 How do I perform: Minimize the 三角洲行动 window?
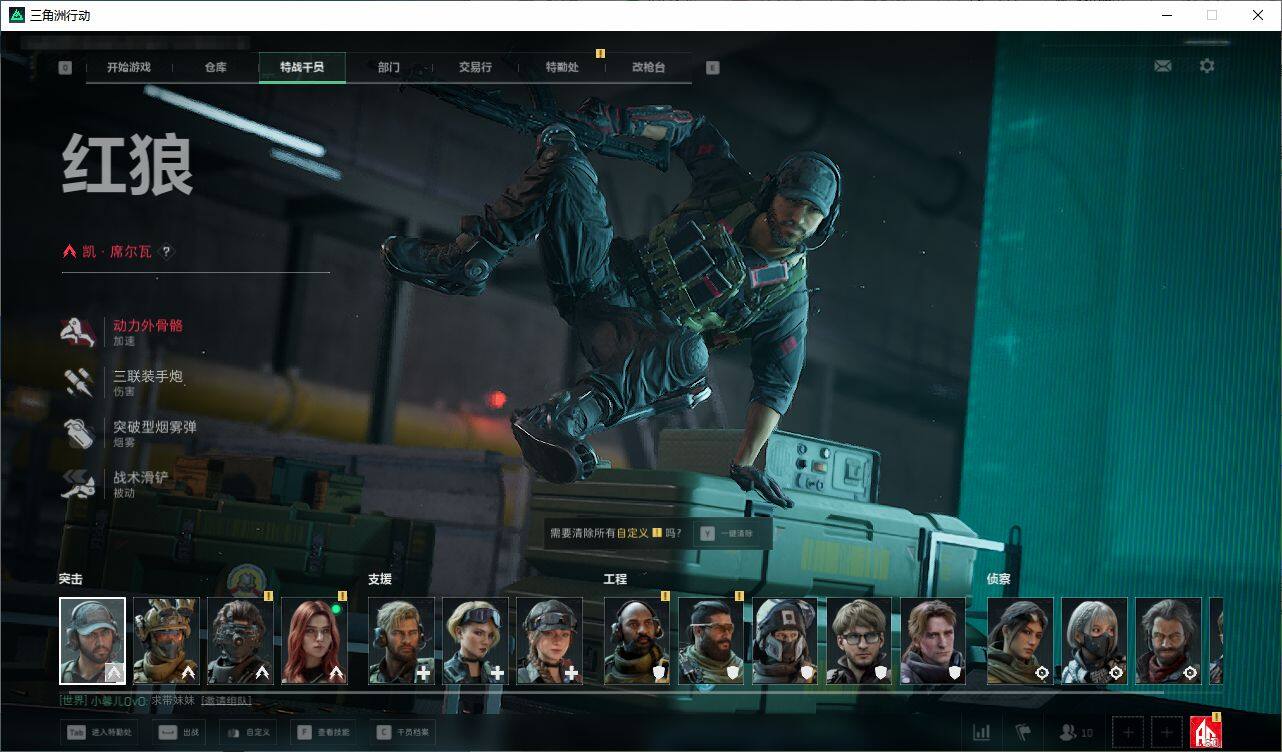(1166, 15)
